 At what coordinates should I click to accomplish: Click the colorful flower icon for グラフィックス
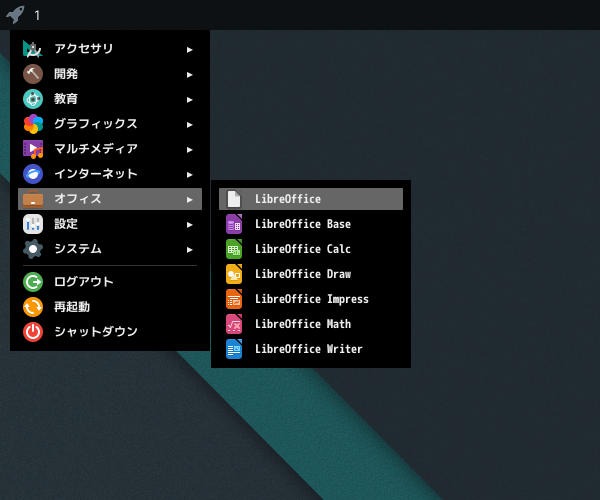point(33,124)
